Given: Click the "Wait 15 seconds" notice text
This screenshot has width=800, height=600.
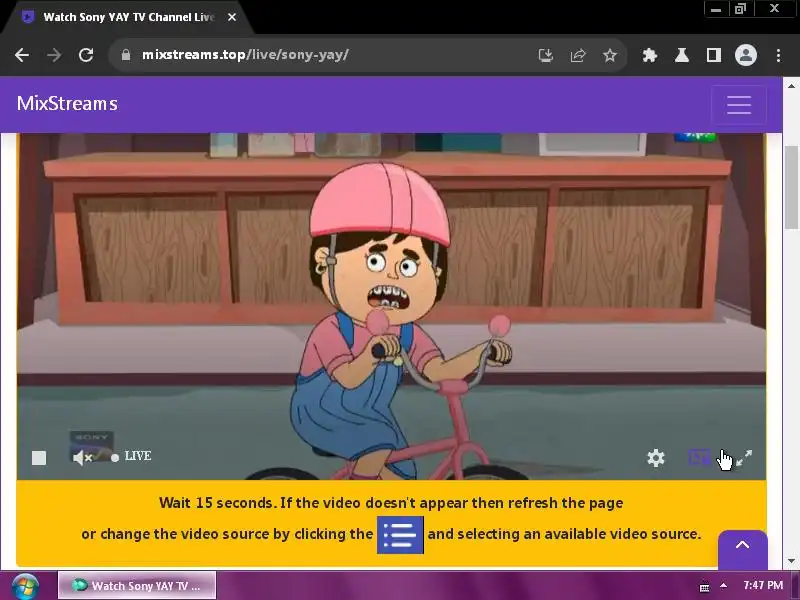Looking at the screenshot, I should [x=391, y=503].
